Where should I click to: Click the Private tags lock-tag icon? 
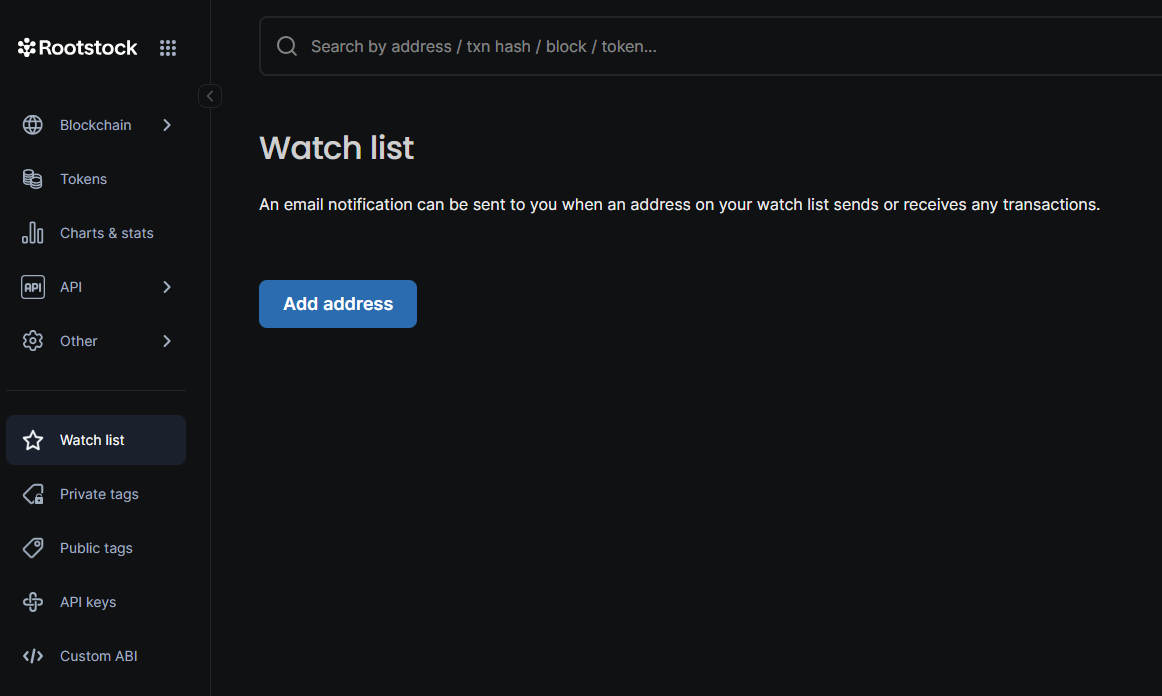coord(32,493)
